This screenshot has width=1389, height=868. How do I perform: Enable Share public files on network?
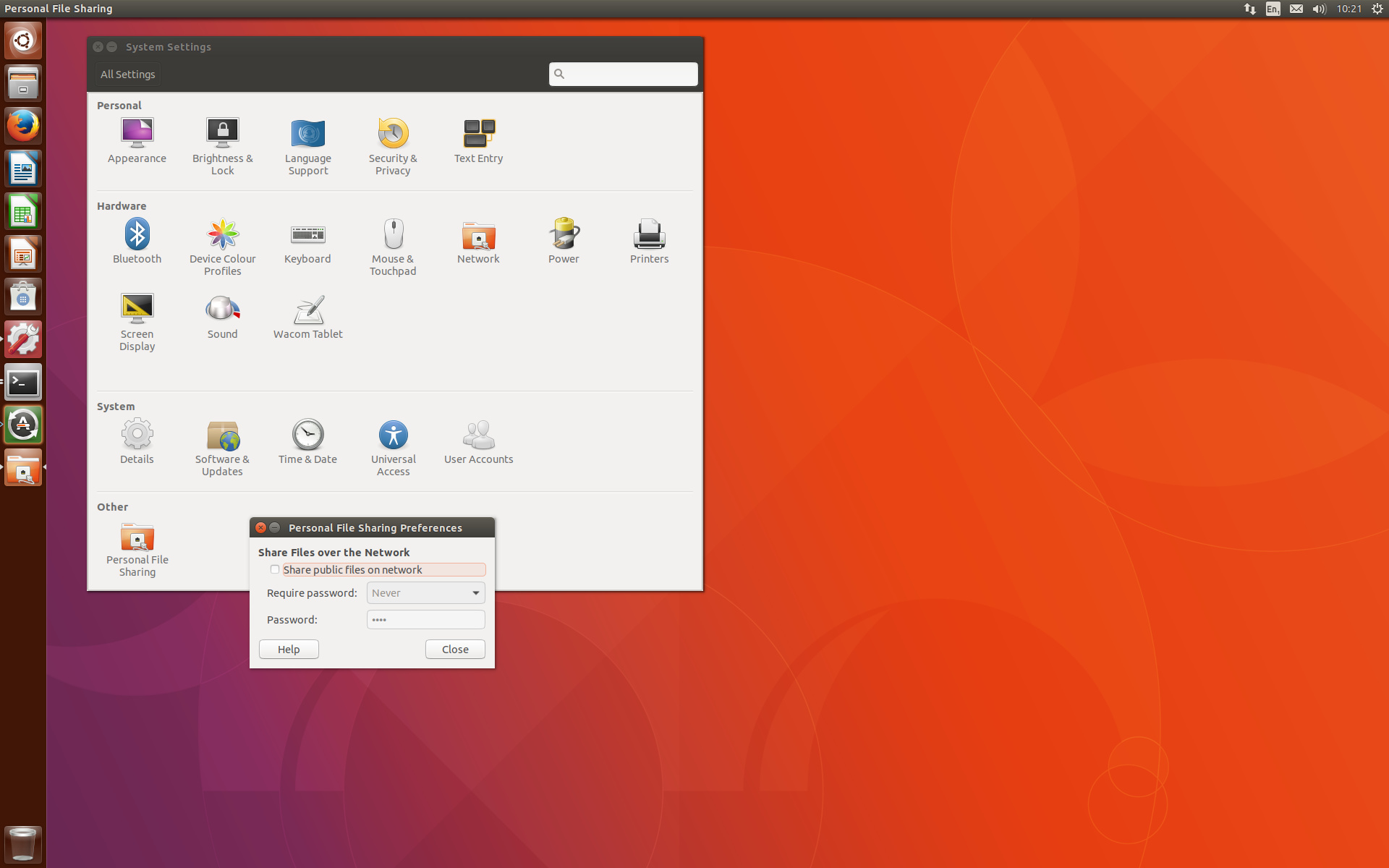pos(275,570)
